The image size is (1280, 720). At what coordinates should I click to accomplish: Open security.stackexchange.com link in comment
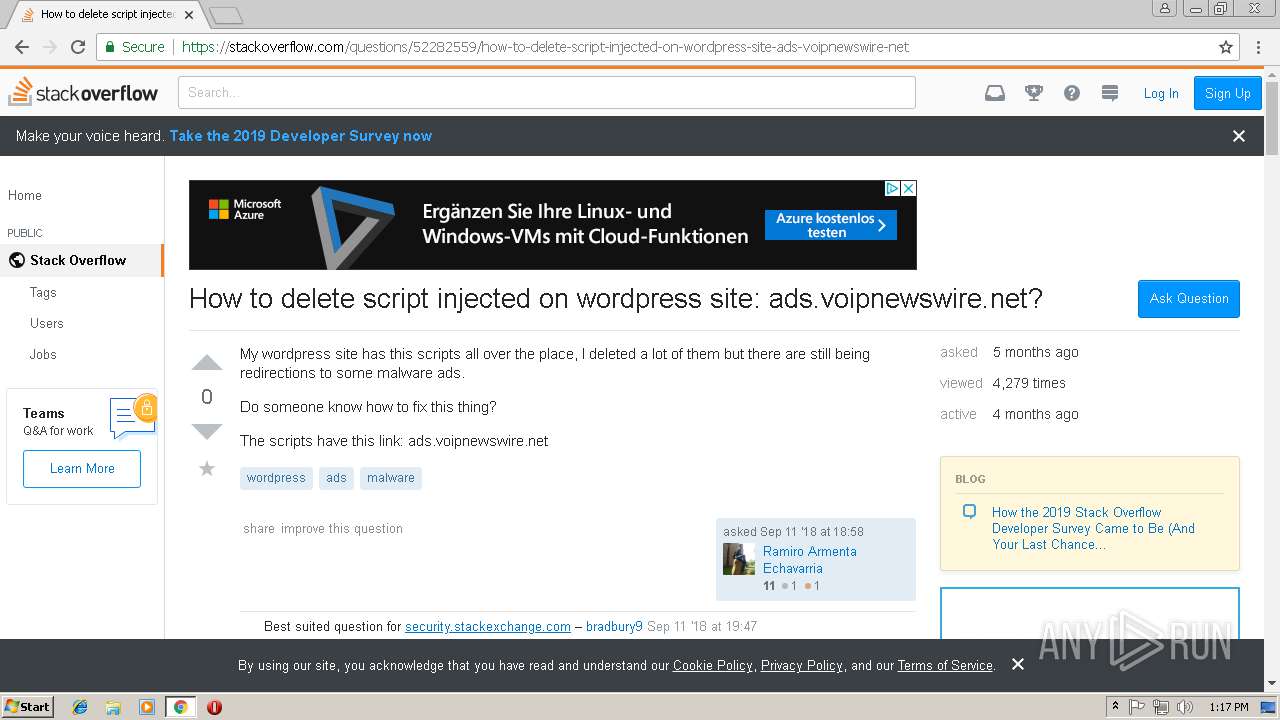pyautogui.click(x=488, y=626)
